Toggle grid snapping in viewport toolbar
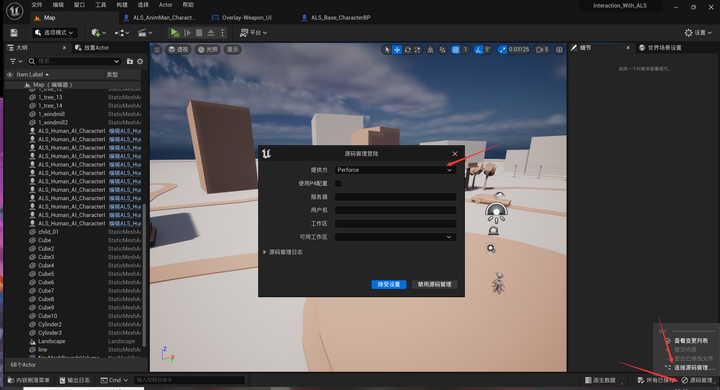Screen dimensions: 720x390 455,50
